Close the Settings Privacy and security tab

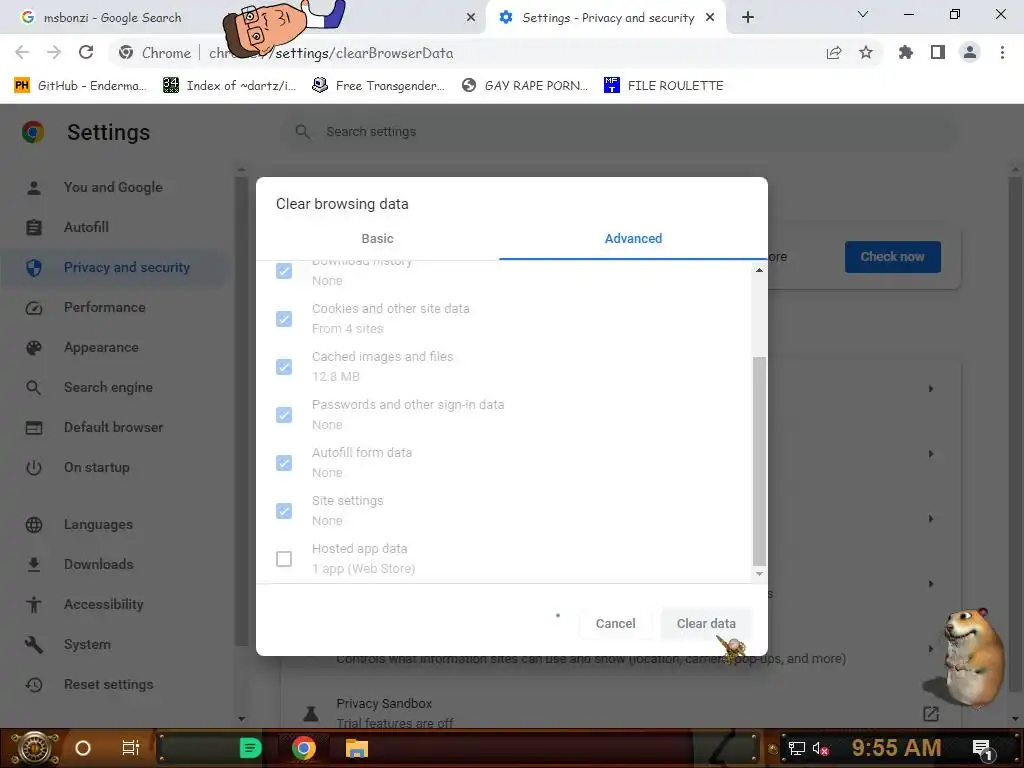coord(710,18)
